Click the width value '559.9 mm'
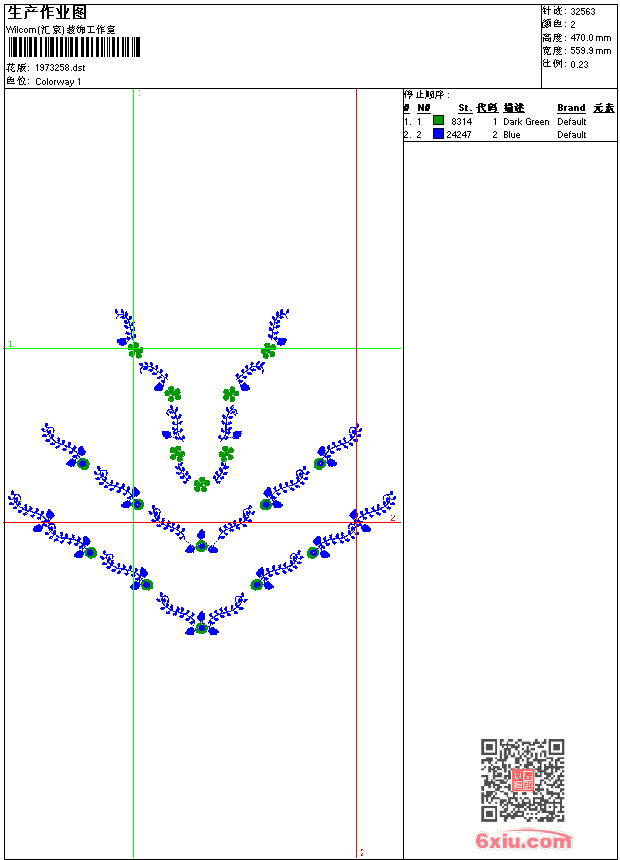Screen dimensions: 620x860 (x=590, y=50)
